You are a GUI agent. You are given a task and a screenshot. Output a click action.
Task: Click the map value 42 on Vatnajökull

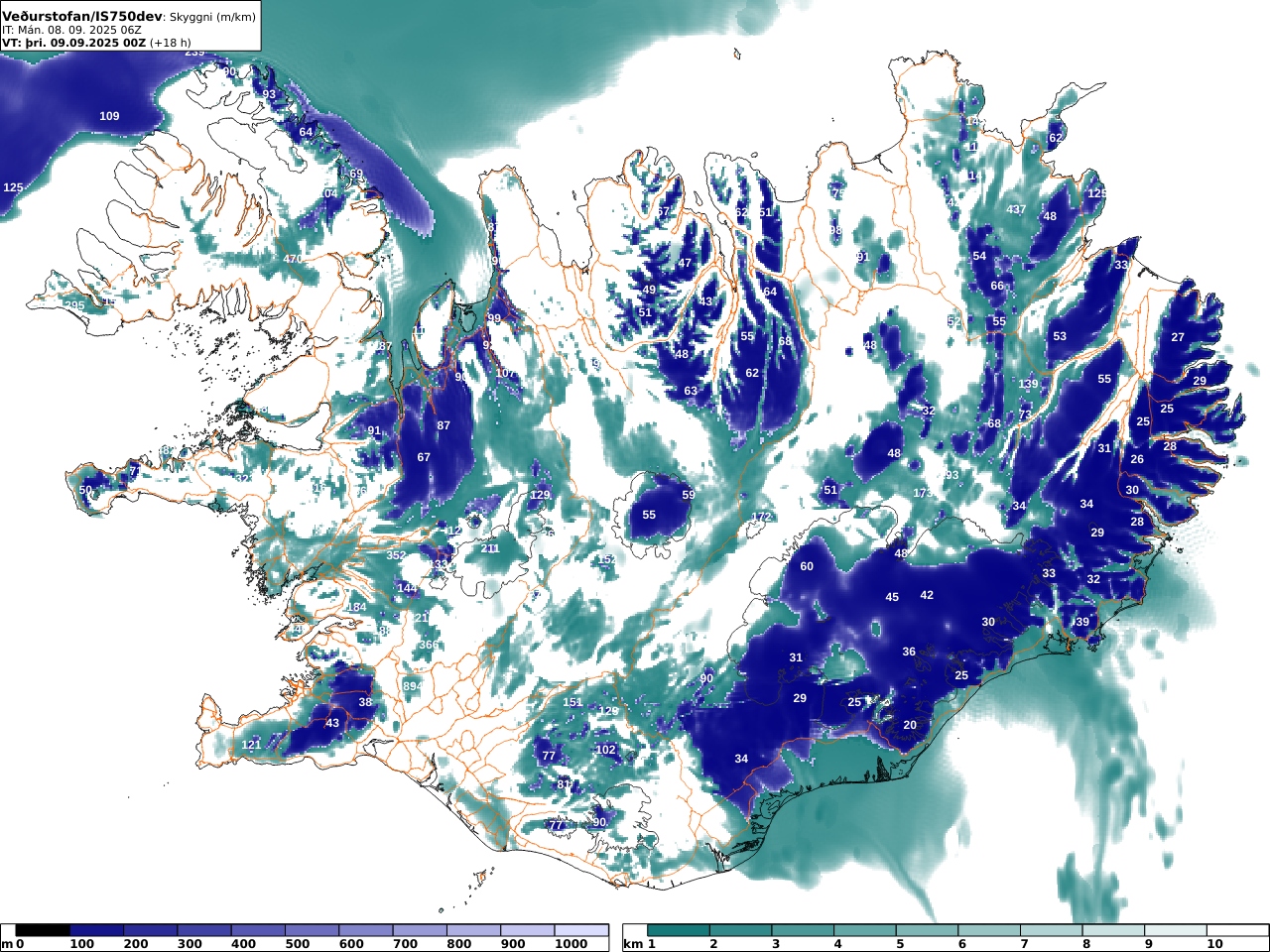[x=927, y=595]
